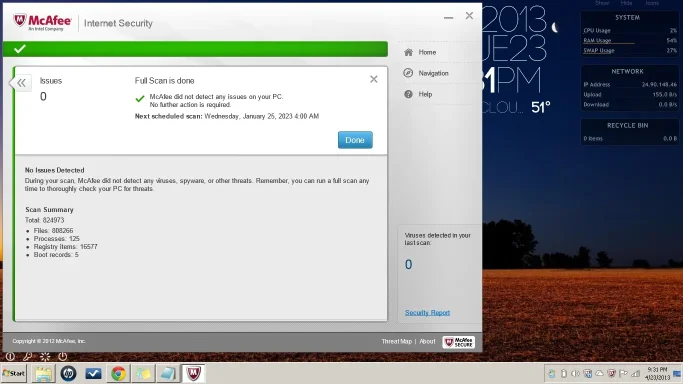Click the McAfee SECURE badge
Viewport: 683px width, 384px height.
pos(459,342)
